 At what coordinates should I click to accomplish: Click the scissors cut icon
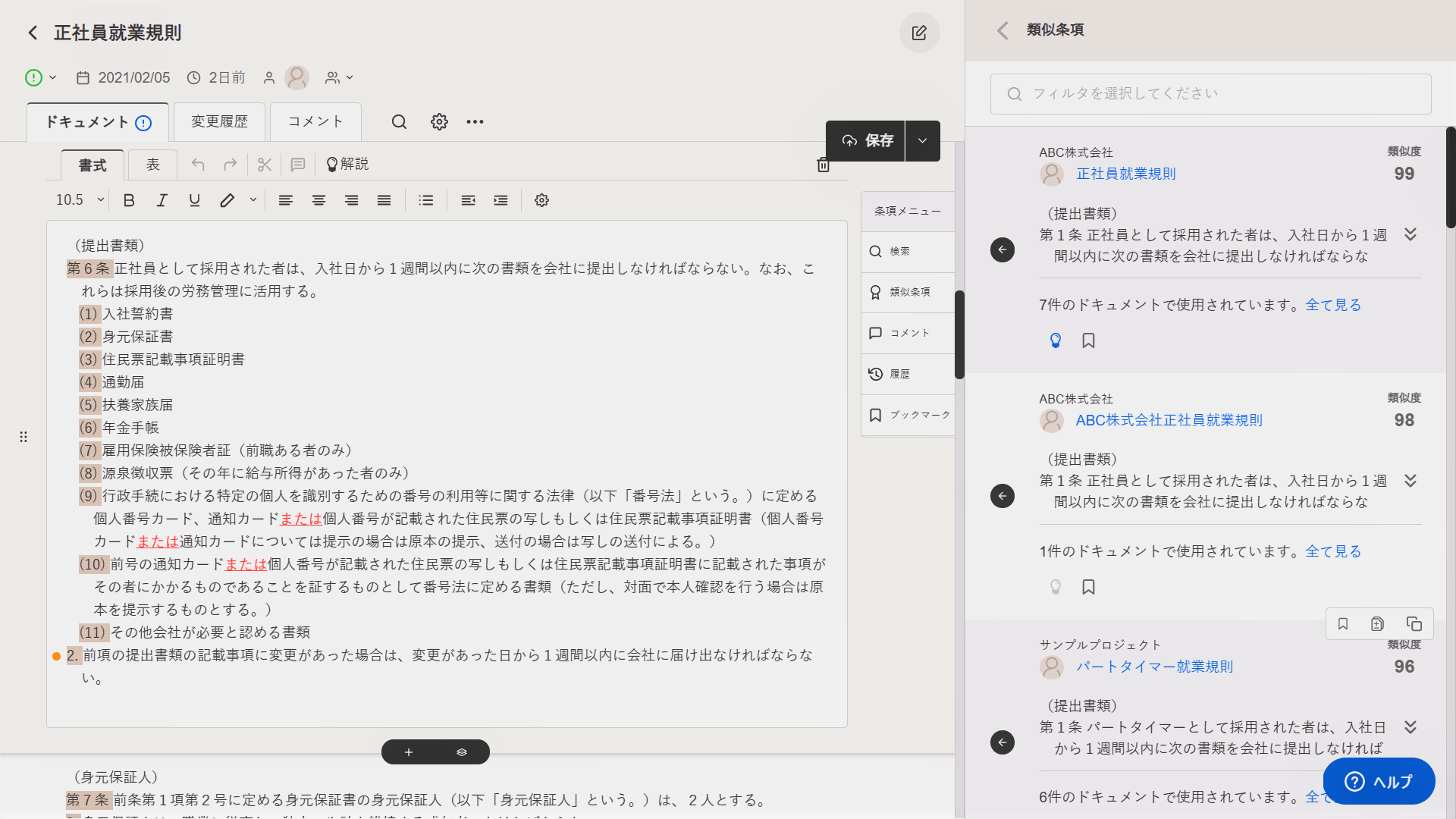(x=264, y=165)
